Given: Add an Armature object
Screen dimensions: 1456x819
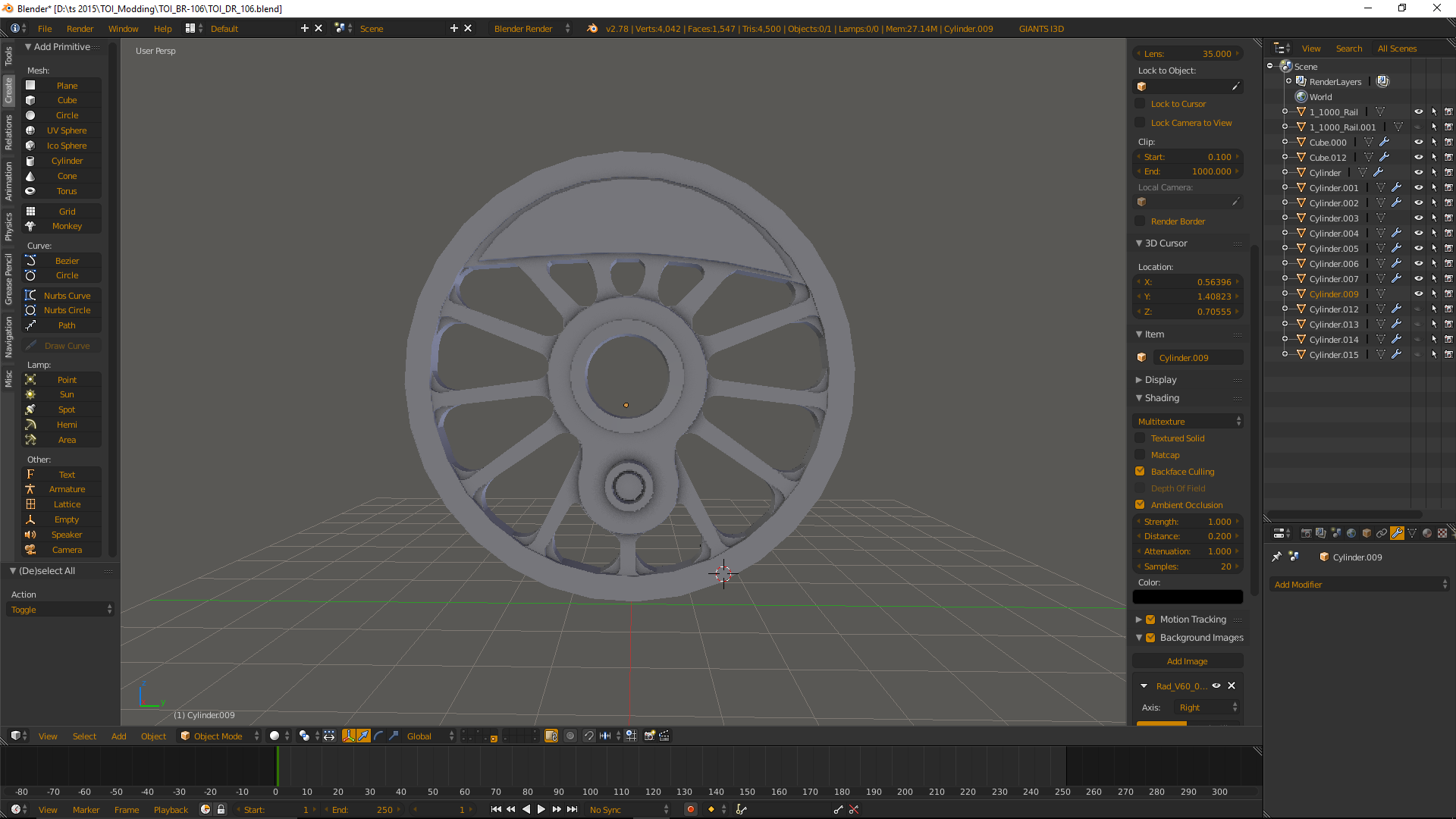Looking at the screenshot, I should pos(67,489).
